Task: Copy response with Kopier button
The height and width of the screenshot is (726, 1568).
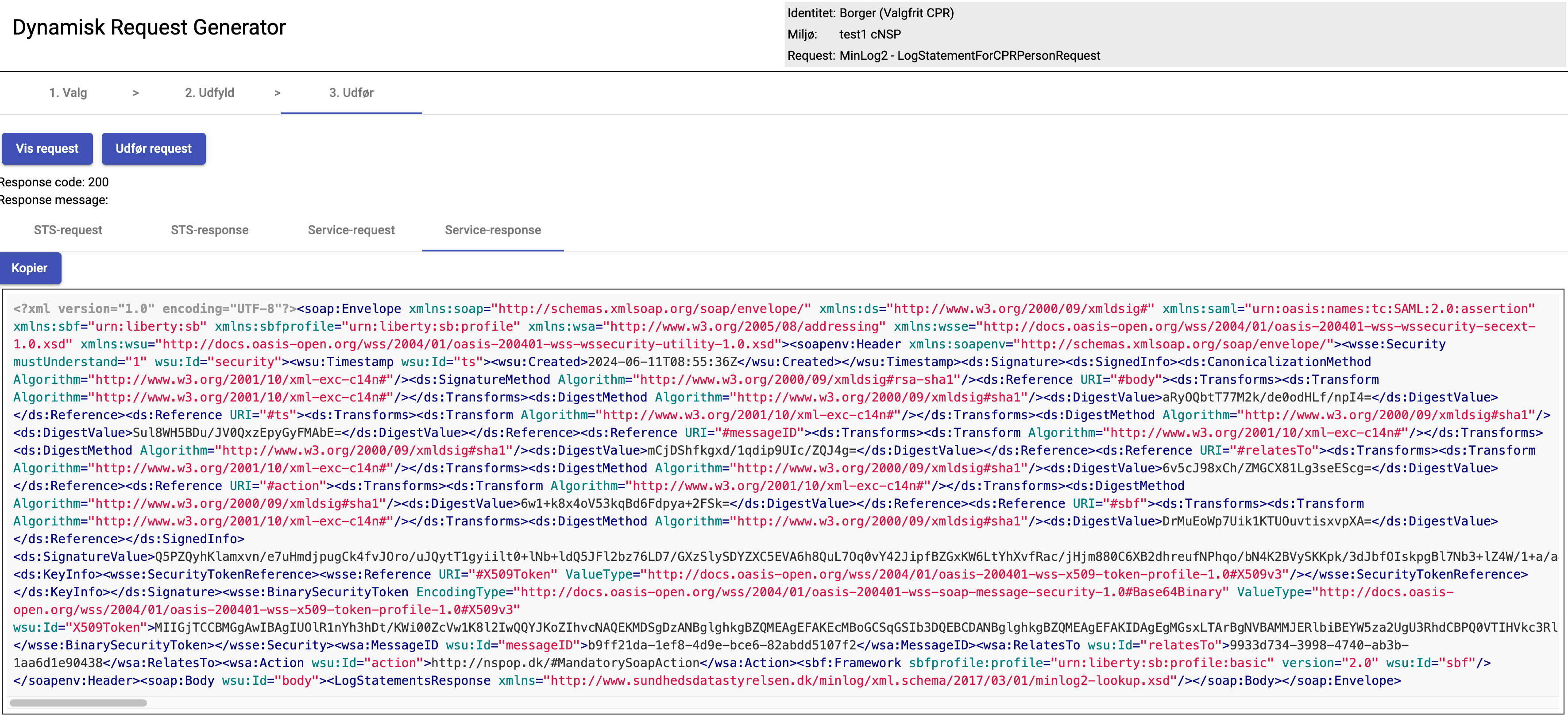Action: coord(29,268)
